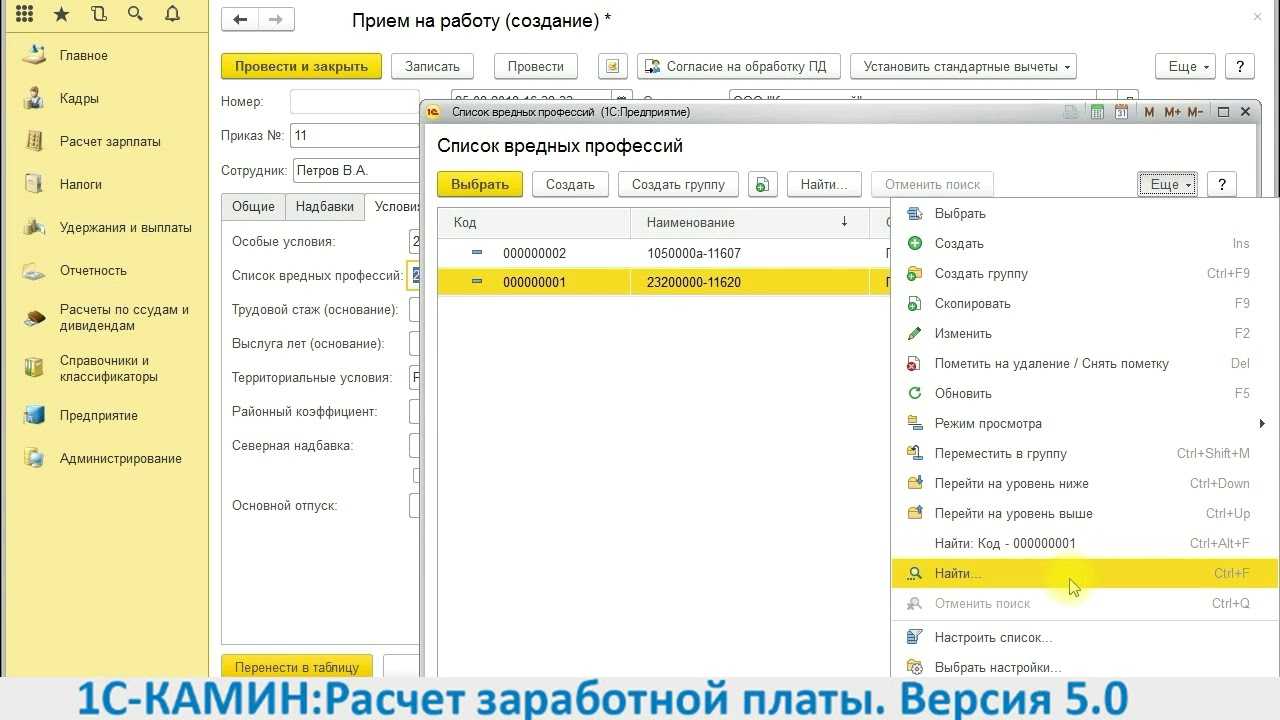
Task: Click the Провести button
Action: pos(536,66)
